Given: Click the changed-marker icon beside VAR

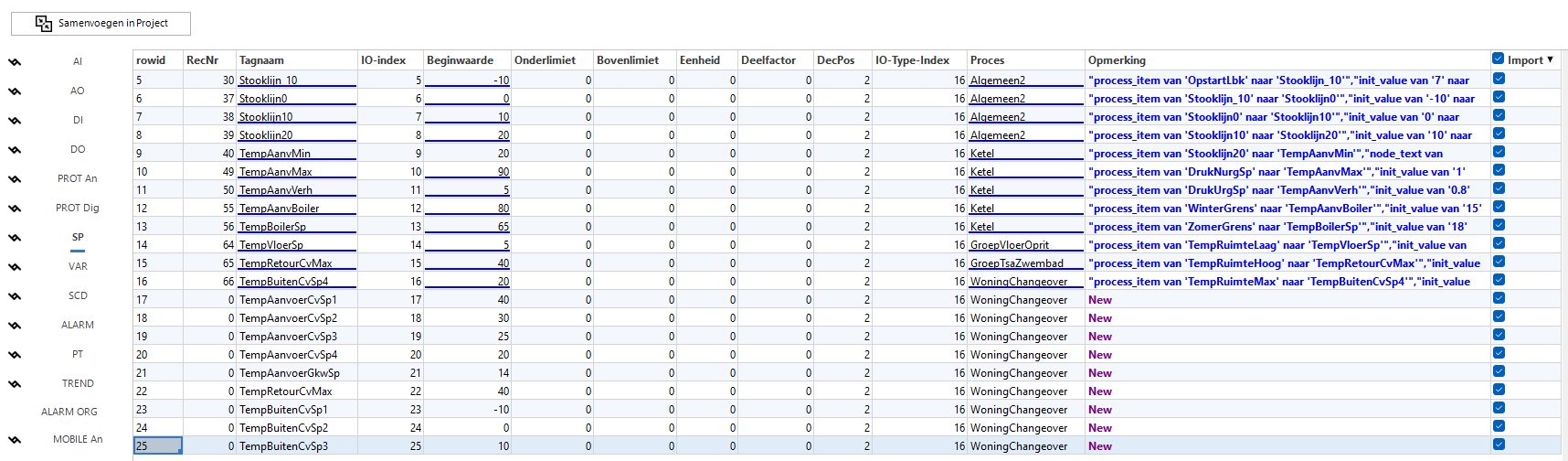Looking at the screenshot, I should coord(15,267).
